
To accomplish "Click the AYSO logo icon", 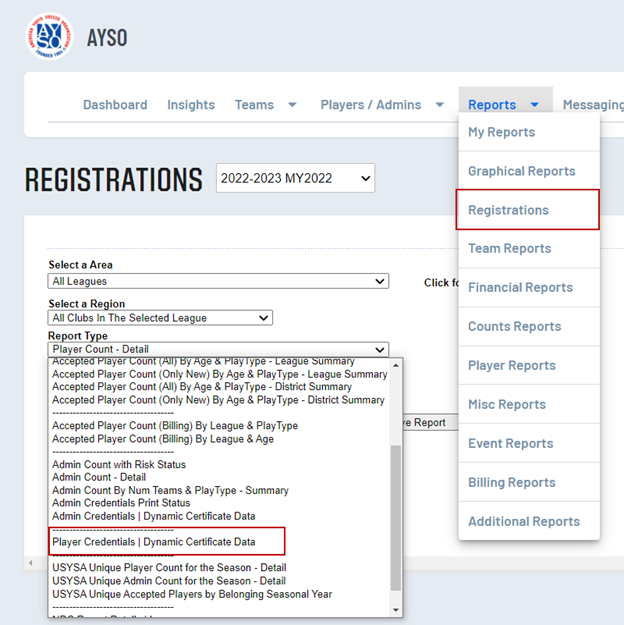I will (x=49, y=38).
